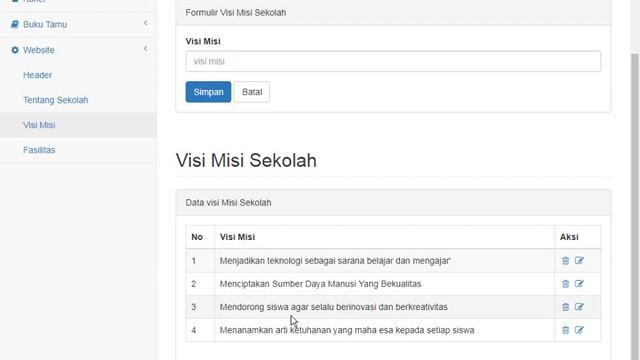Open the Buku Tamu sidebar menu

[78, 24]
